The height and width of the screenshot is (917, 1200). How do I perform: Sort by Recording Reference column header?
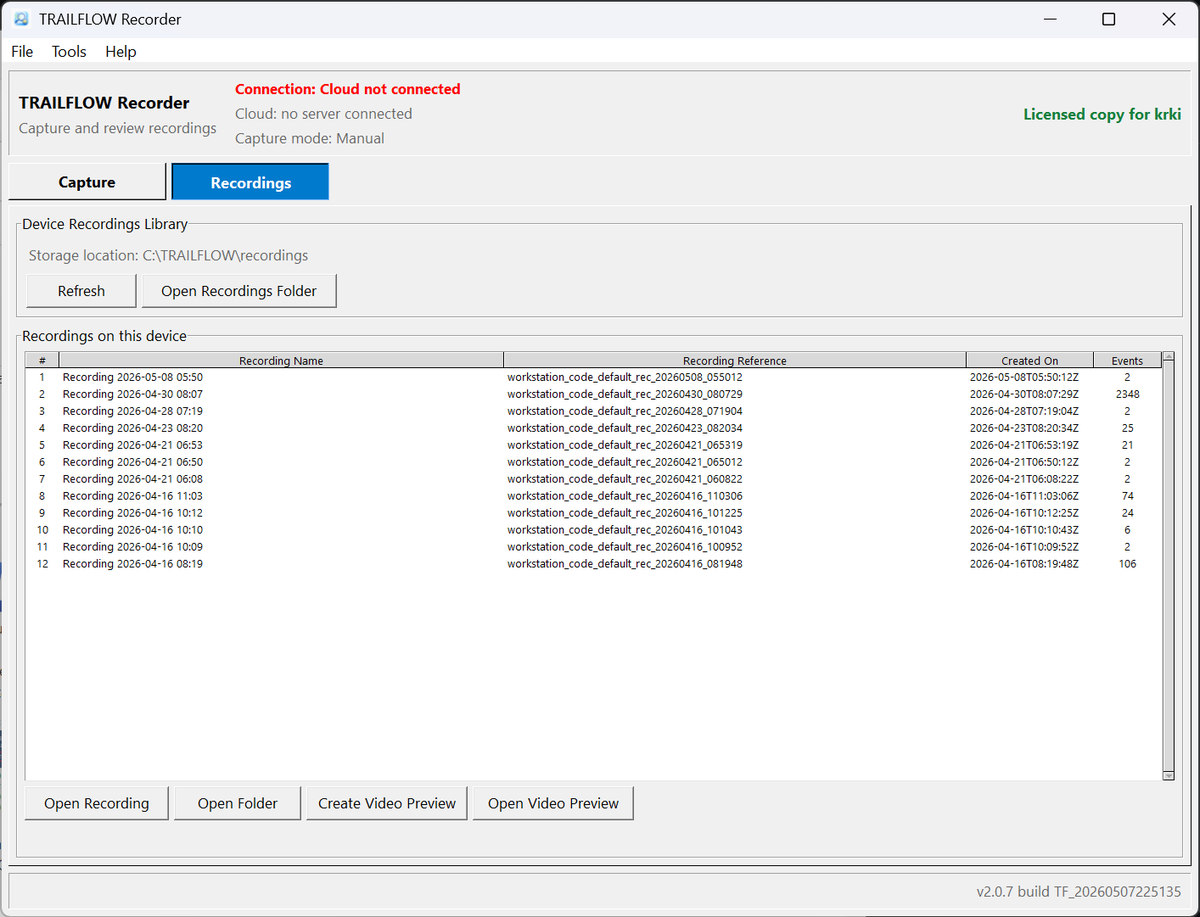pyautogui.click(x=735, y=360)
